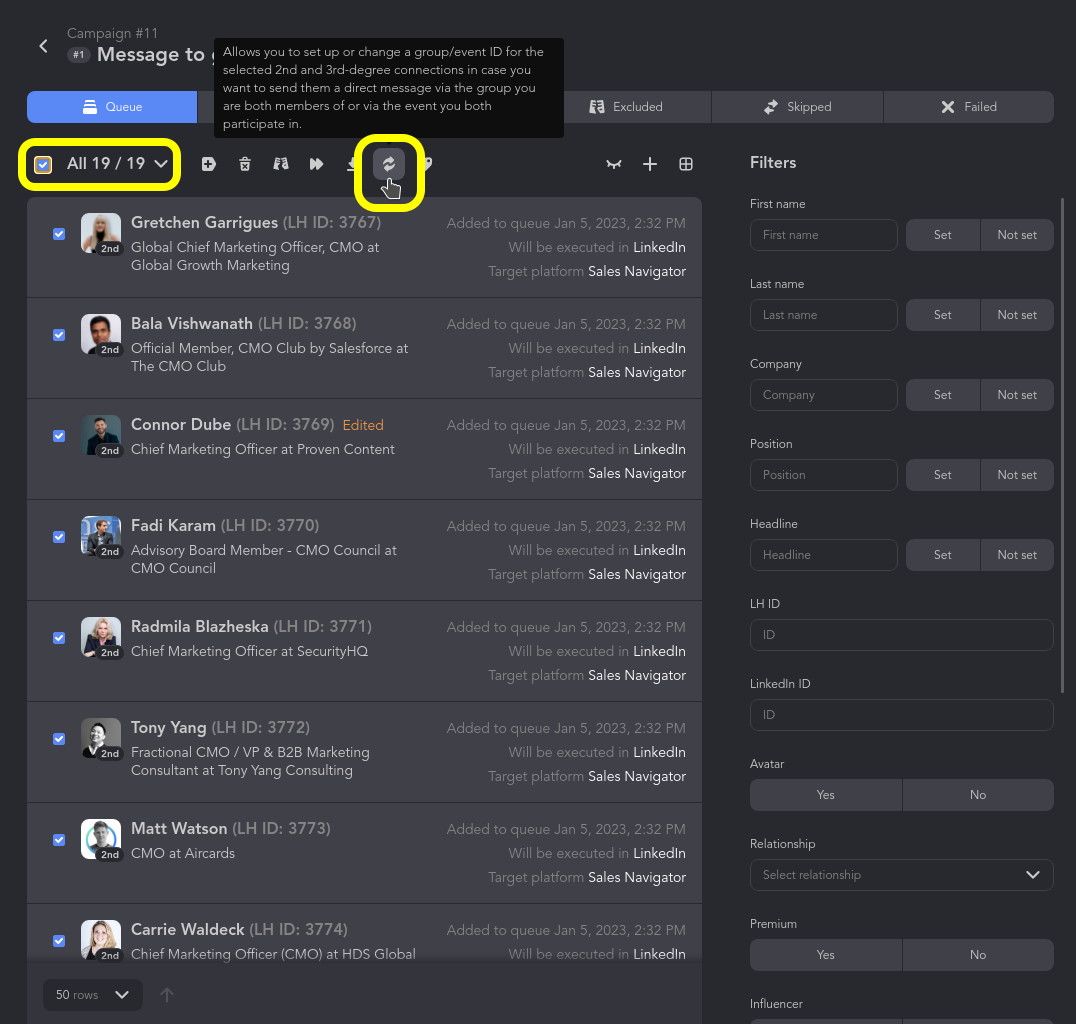Open the grid columns layout icon

pos(686,164)
